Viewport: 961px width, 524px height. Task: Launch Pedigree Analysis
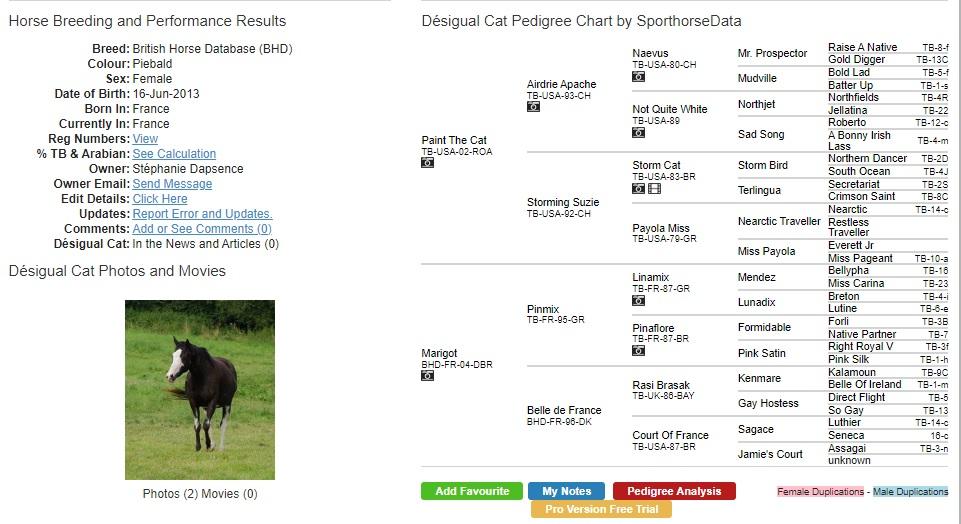click(x=674, y=491)
